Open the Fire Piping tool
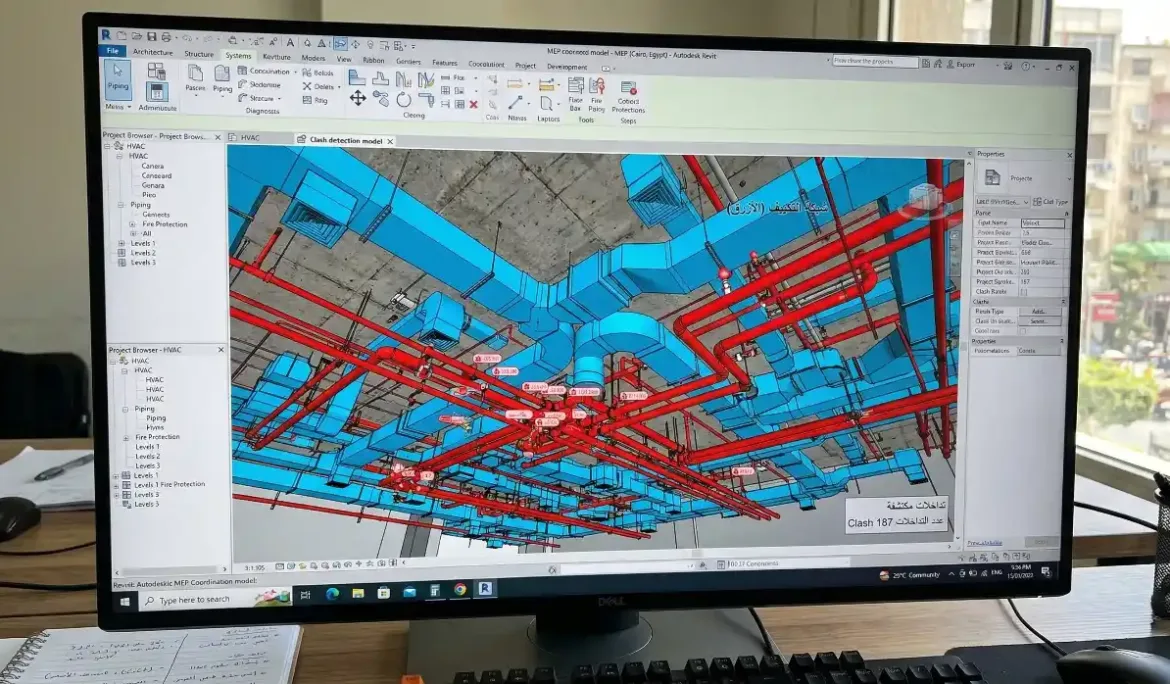 coord(597,90)
